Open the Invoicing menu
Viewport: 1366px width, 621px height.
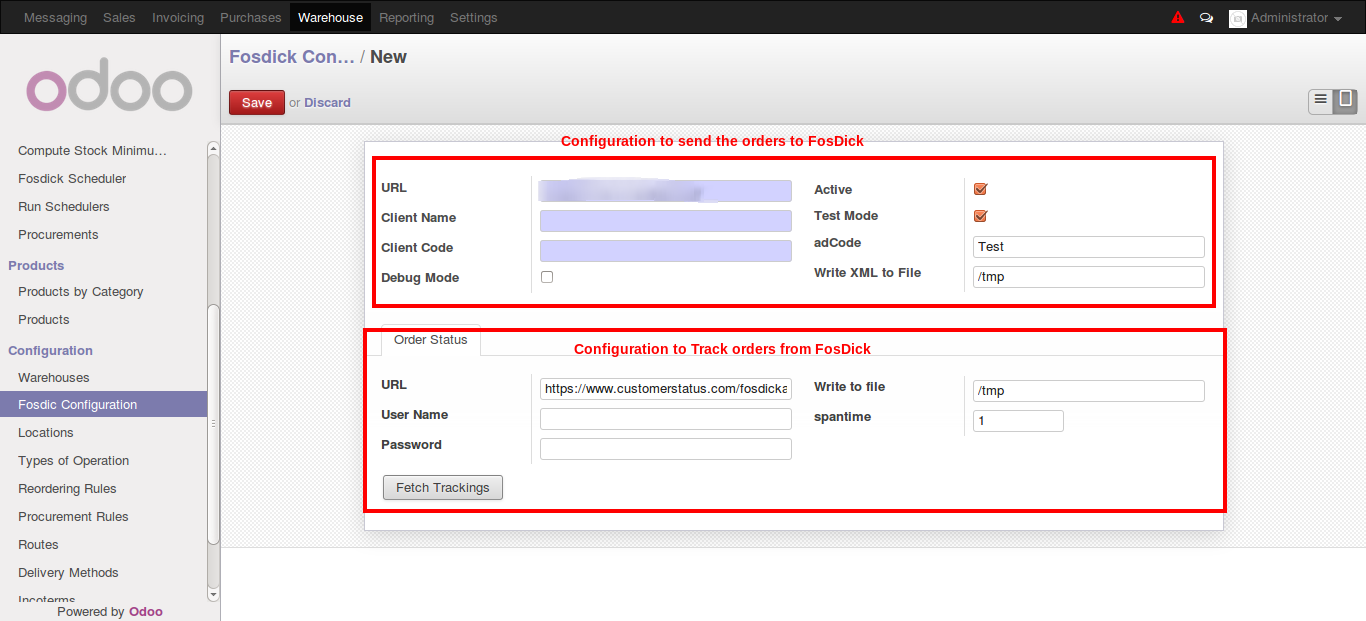(x=178, y=18)
